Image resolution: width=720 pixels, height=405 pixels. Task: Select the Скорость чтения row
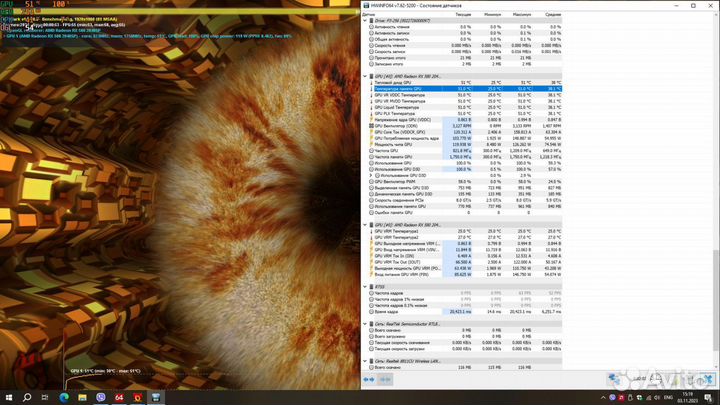465,45
